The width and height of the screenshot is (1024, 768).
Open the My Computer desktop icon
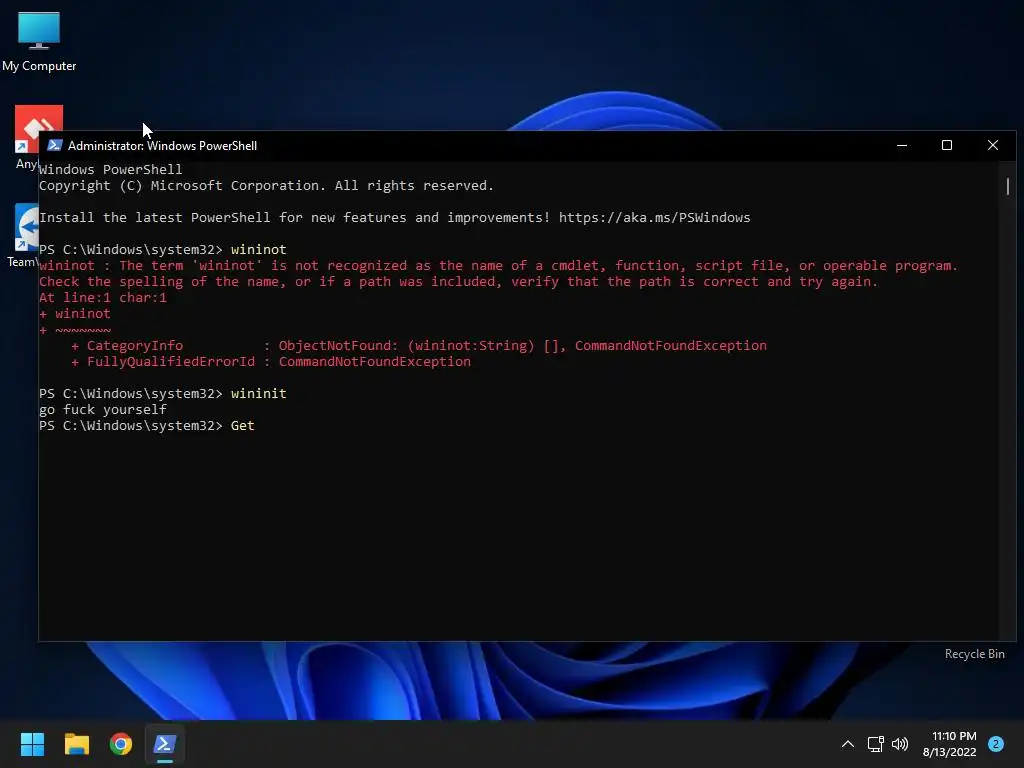(39, 40)
